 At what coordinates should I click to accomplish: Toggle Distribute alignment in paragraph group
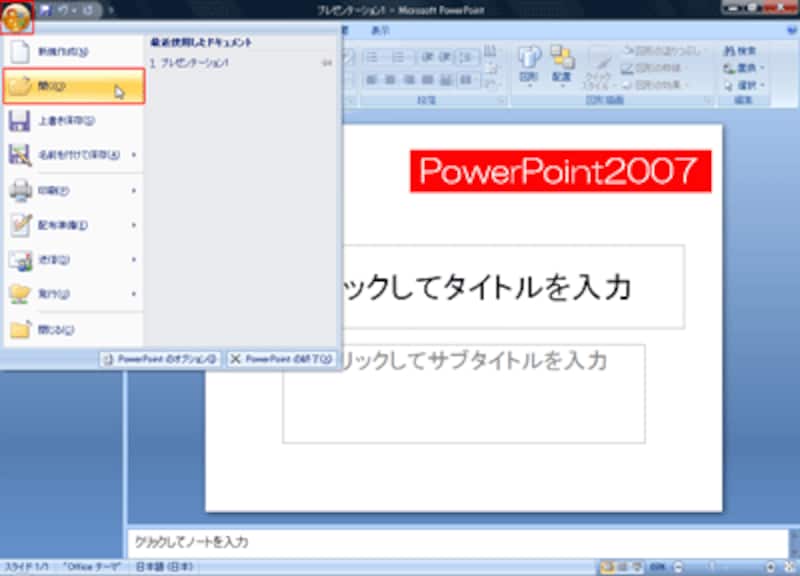tap(446, 80)
